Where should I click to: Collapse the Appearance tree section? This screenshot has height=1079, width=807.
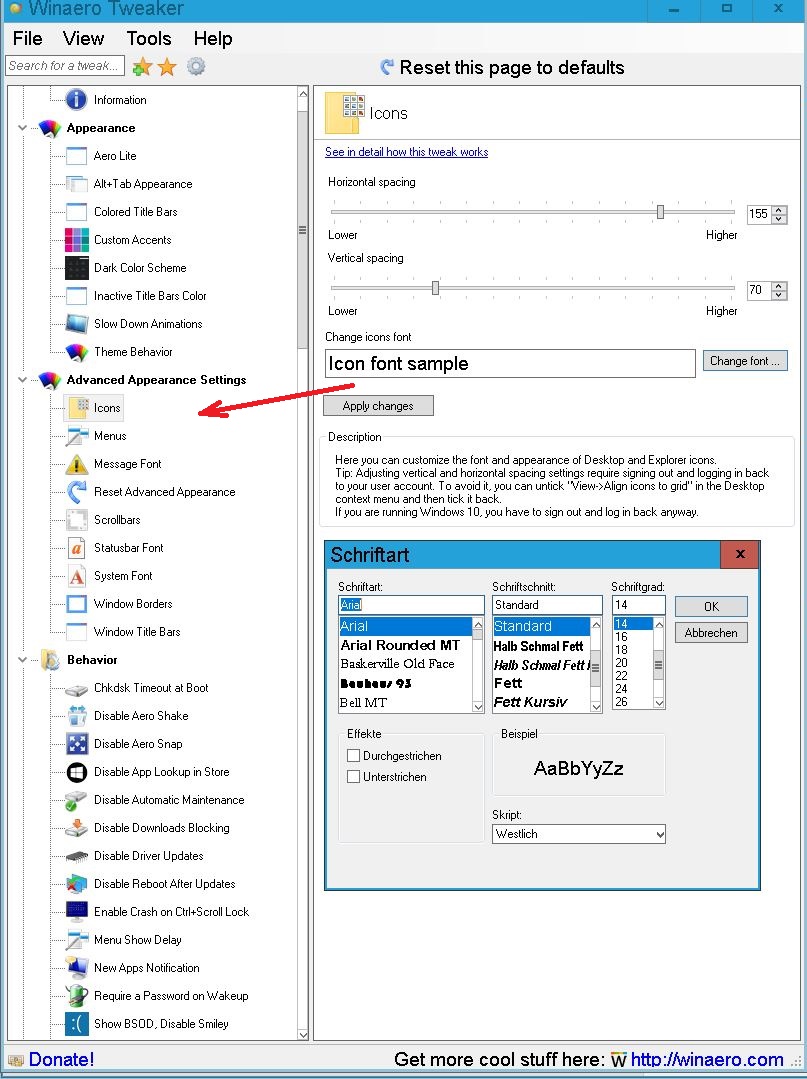tap(22, 128)
